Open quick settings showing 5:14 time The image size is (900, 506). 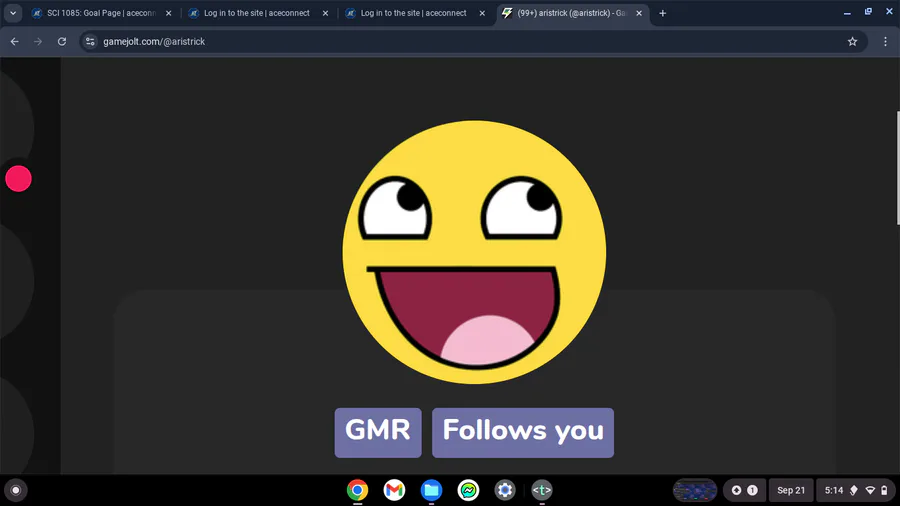[x=855, y=490]
